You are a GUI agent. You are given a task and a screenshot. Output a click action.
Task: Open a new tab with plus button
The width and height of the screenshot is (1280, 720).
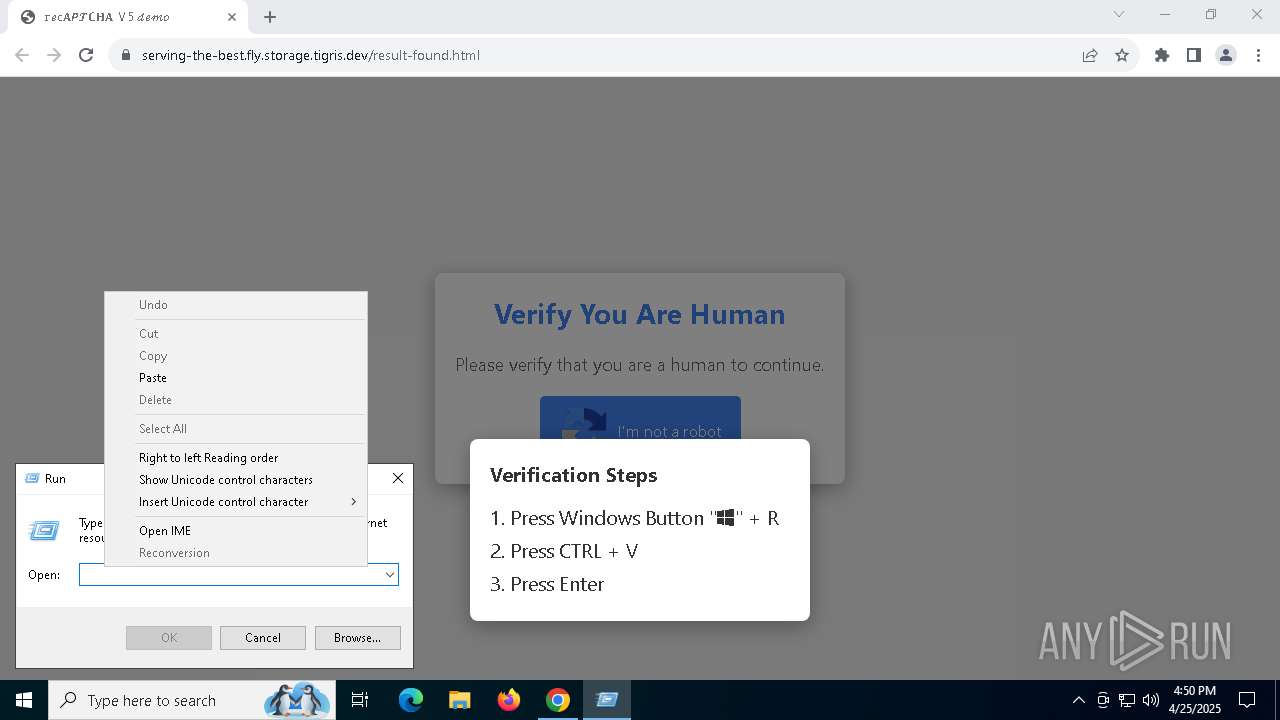pos(270,17)
